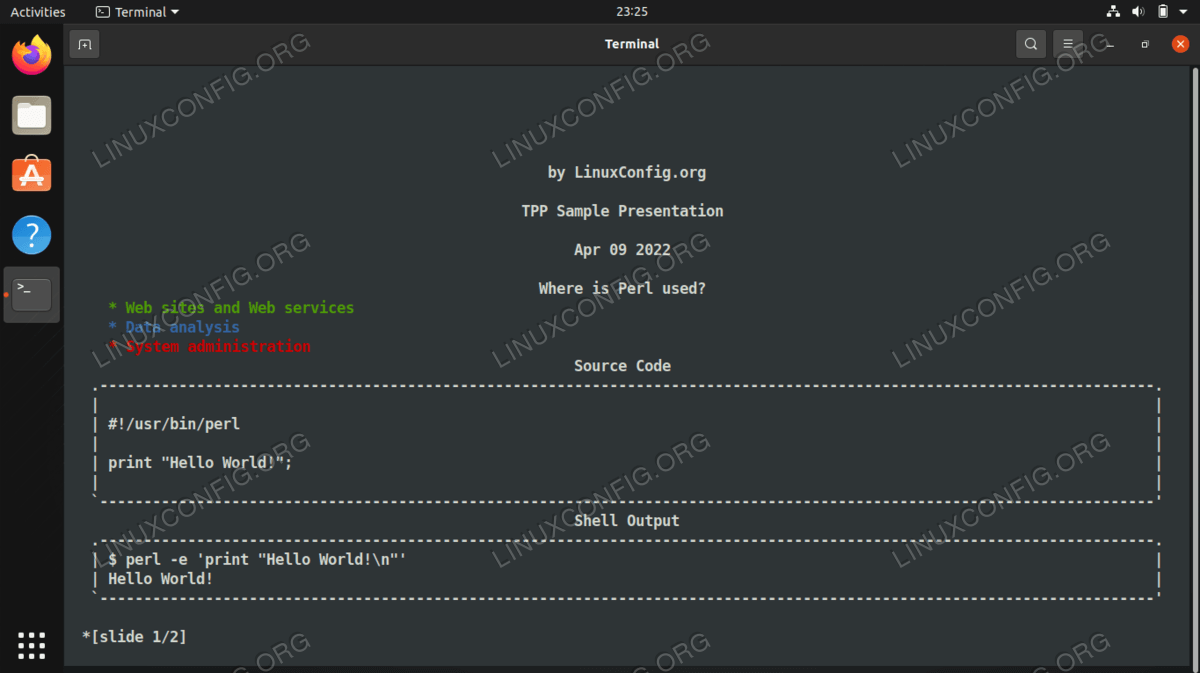Open the battery indicator
This screenshot has height=673, width=1200.
point(1163,12)
